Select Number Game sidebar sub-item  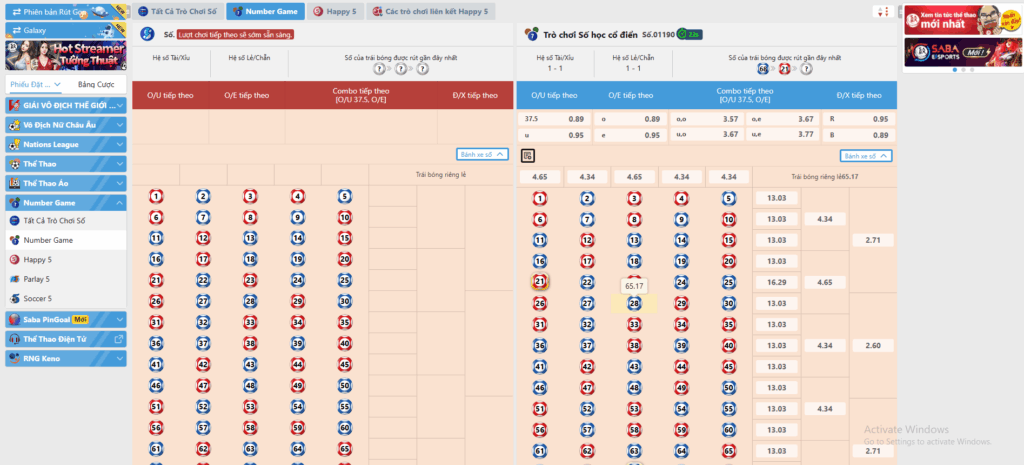coord(66,240)
